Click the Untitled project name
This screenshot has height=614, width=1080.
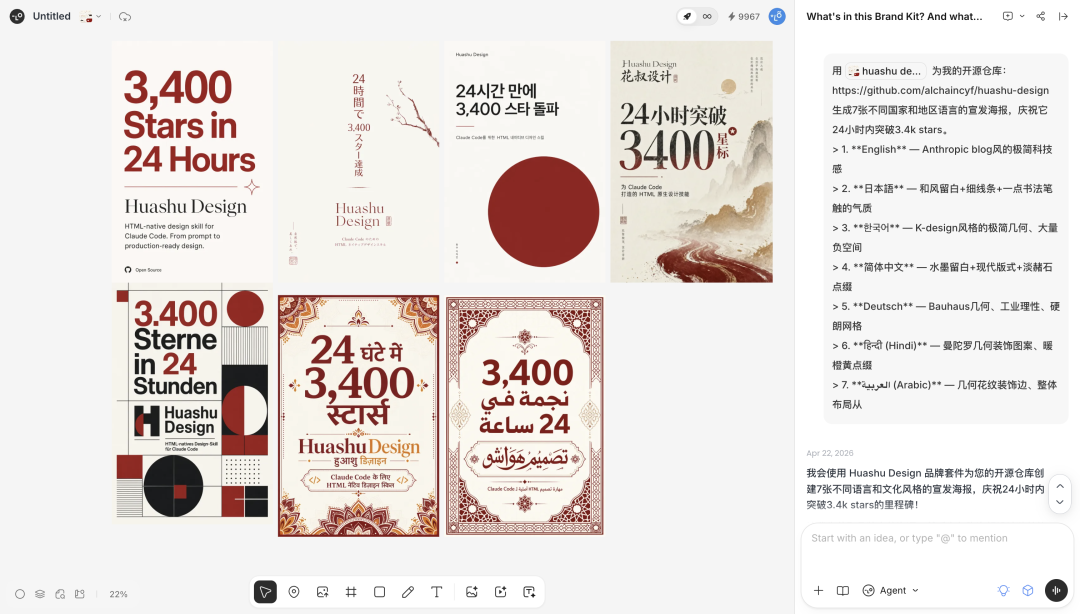click(52, 17)
